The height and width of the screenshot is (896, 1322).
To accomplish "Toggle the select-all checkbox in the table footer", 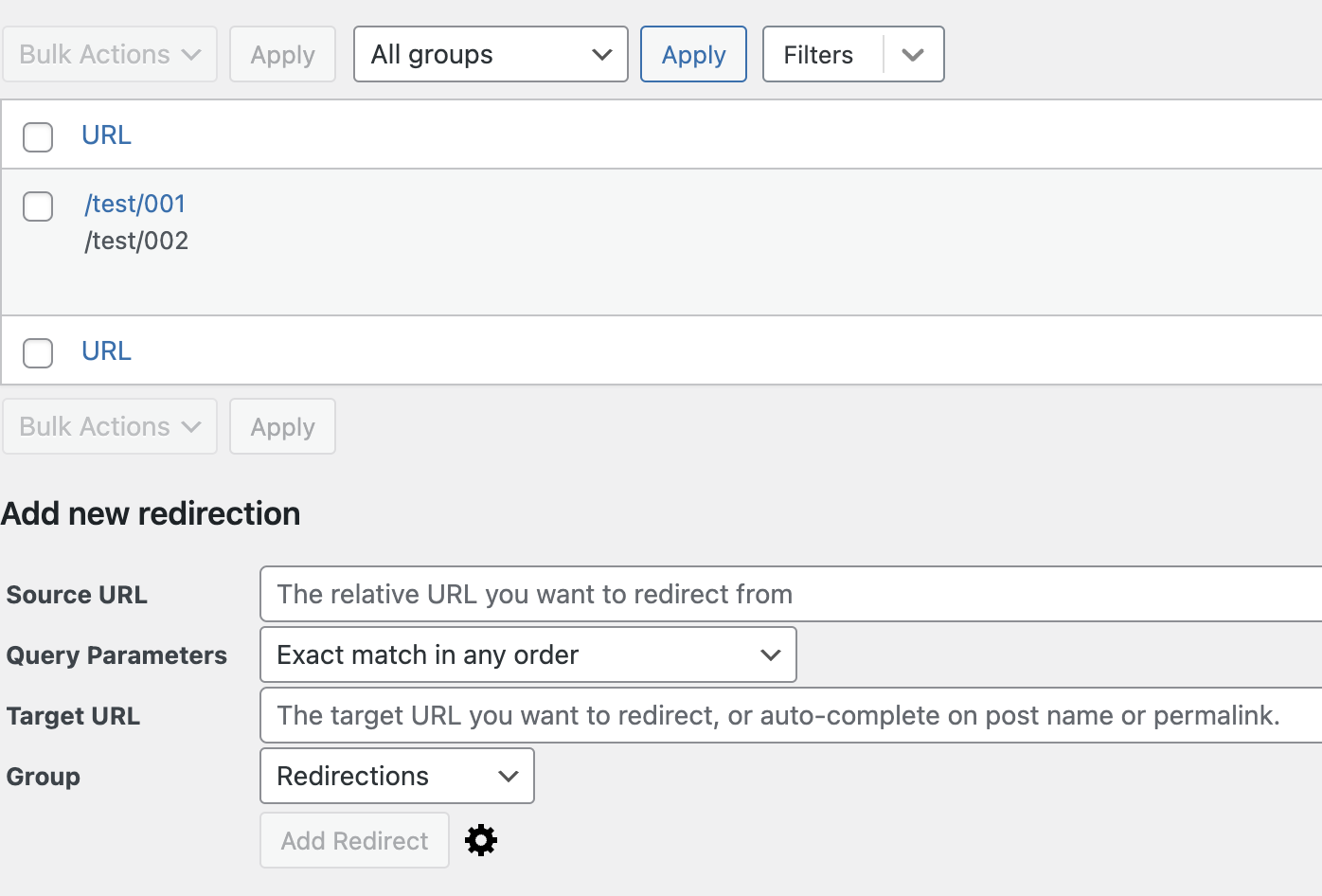I will (38, 352).
